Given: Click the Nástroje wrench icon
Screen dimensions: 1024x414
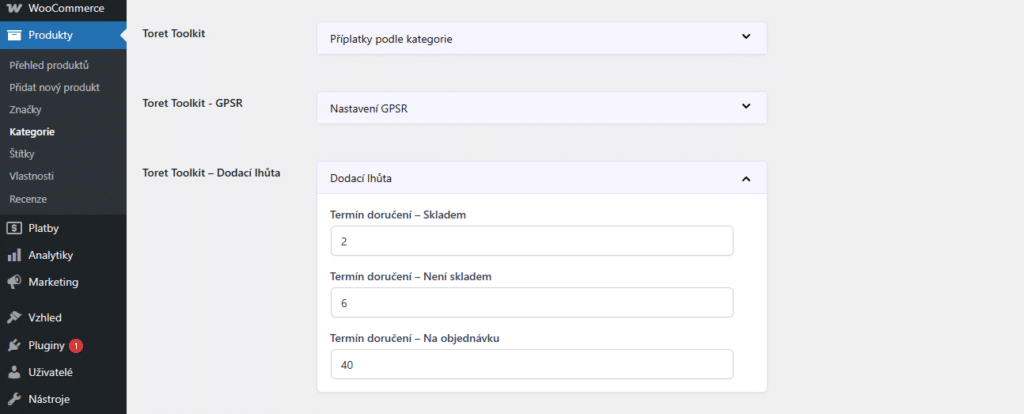Looking at the screenshot, I should coord(14,399).
